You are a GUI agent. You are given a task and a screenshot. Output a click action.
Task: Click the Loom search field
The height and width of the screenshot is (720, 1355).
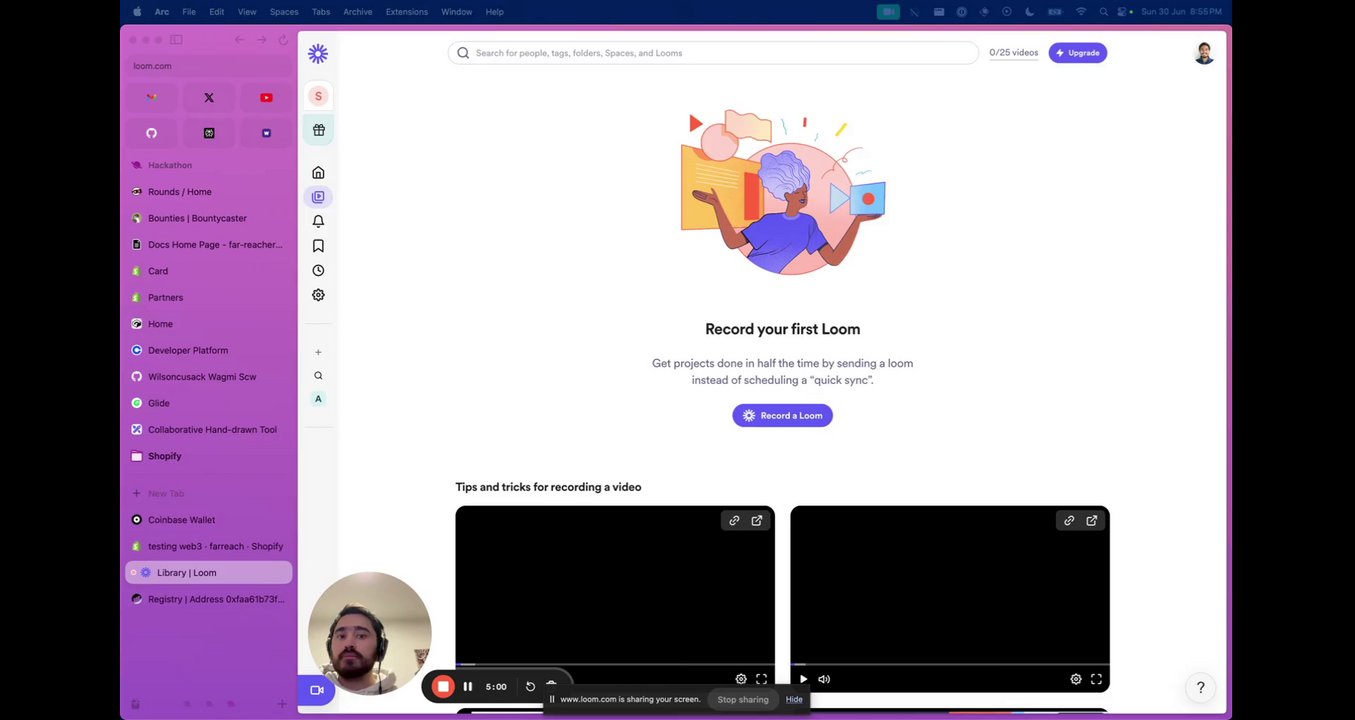(713, 53)
